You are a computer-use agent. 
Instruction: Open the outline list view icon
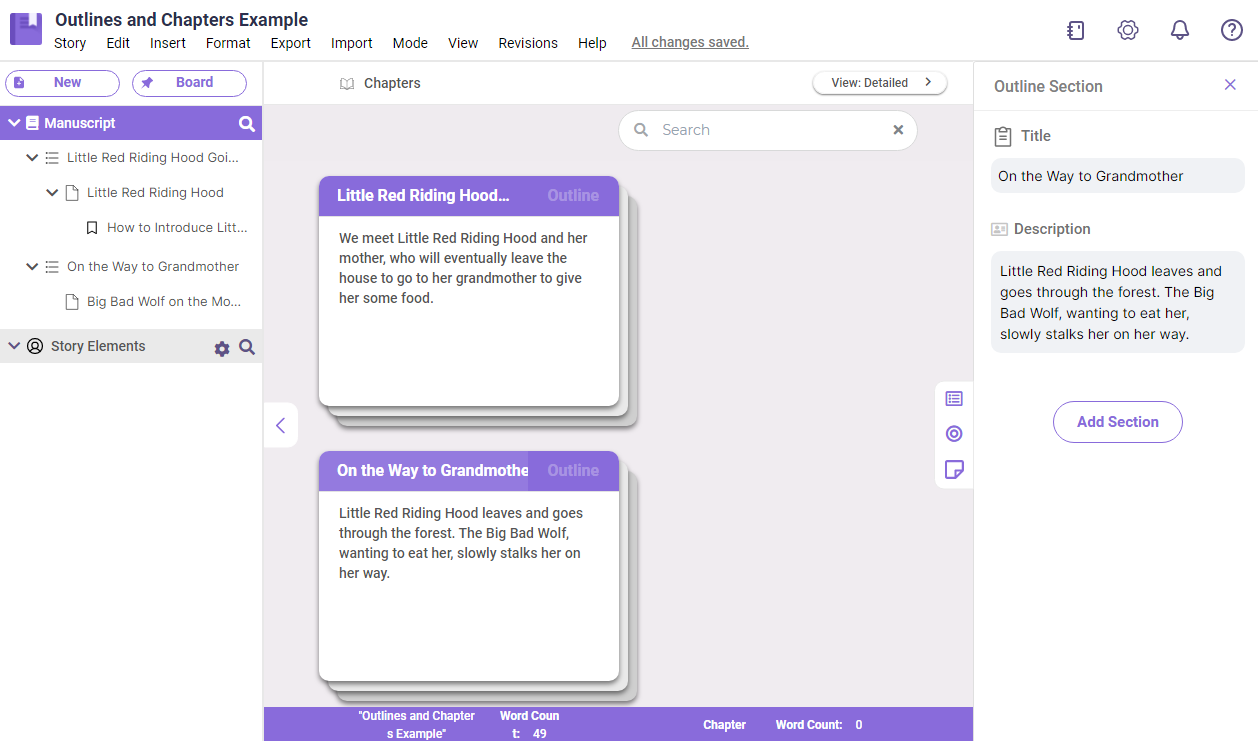954,398
